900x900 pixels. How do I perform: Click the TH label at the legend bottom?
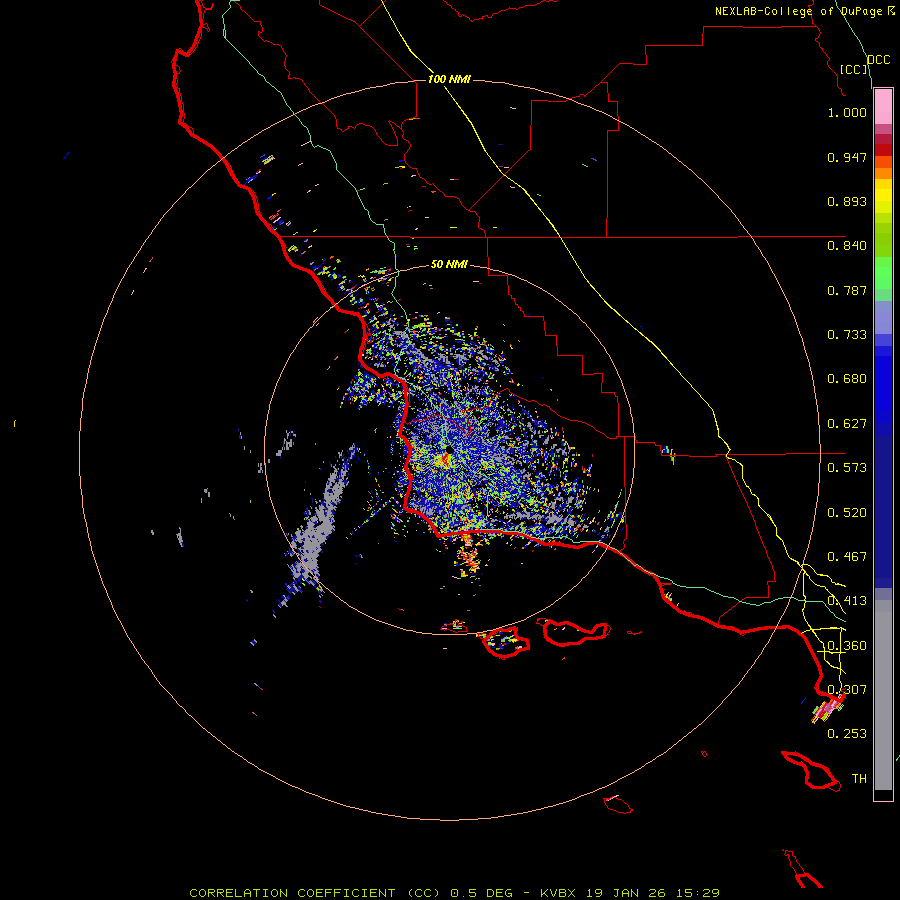coord(859,778)
